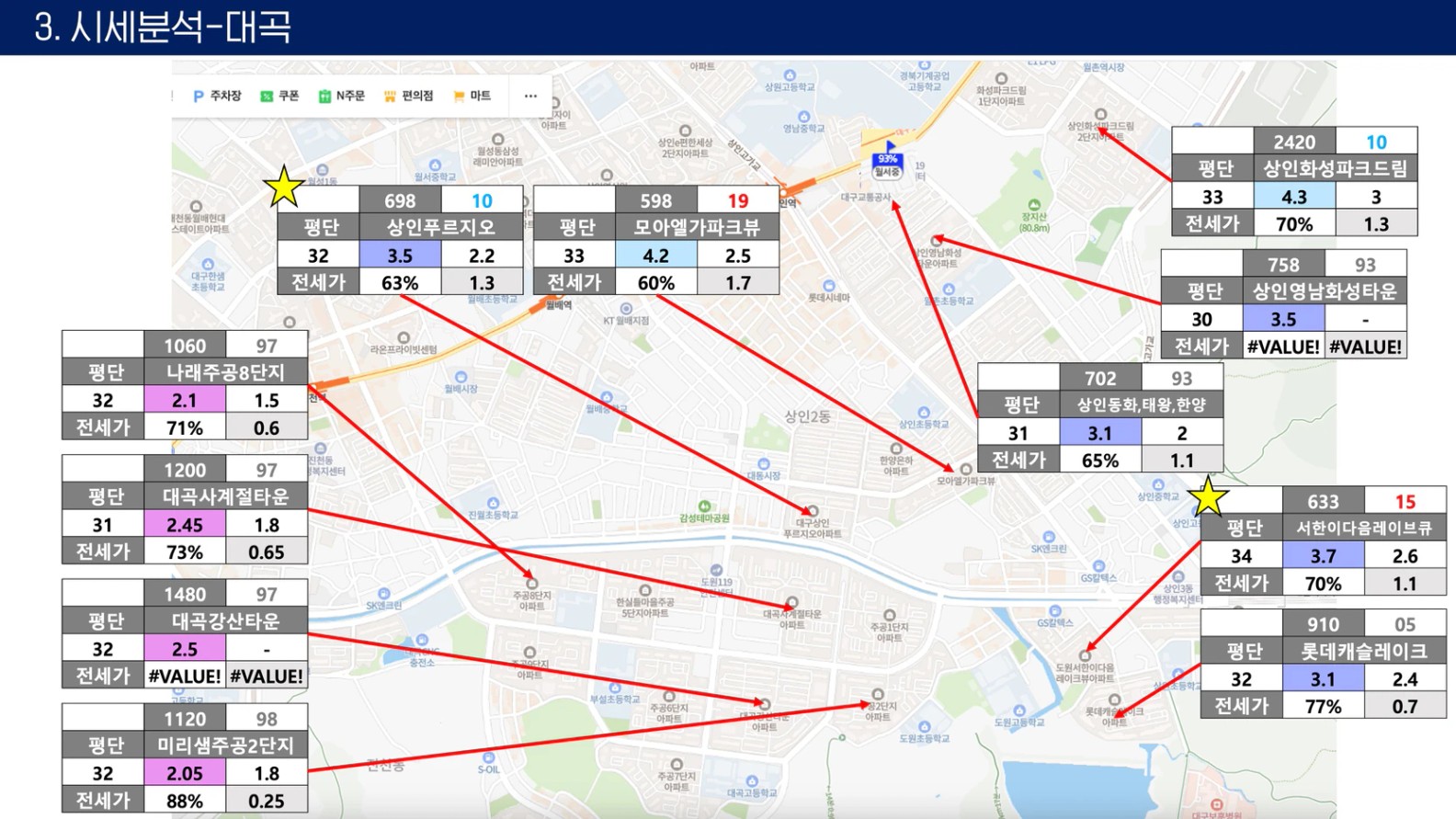Screen dimensions: 1456x819
Task: Click the 대구상인 푸르지오아파트 map marker
Action: point(812,522)
